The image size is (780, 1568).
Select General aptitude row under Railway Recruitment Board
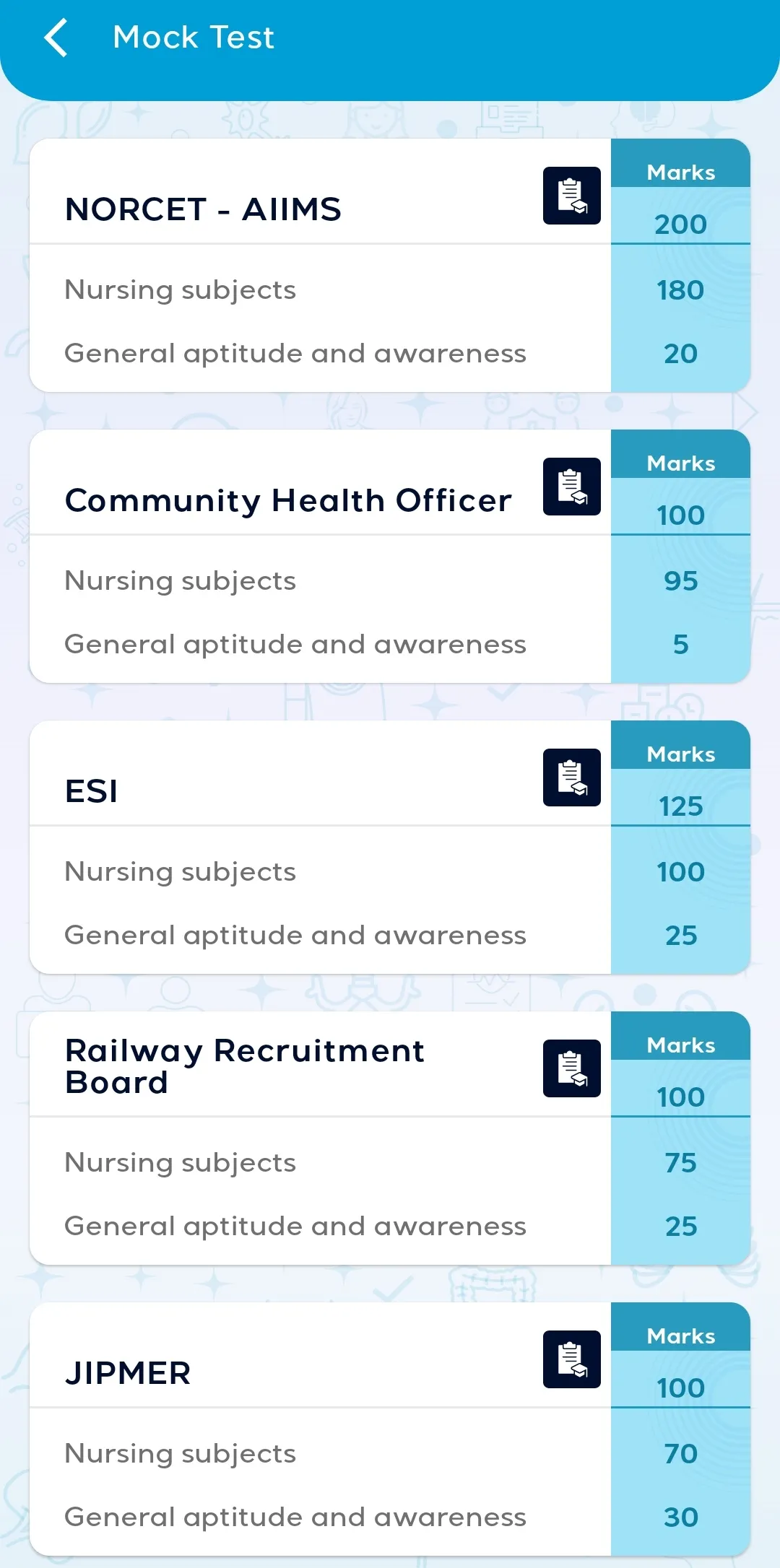(x=320, y=1226)
